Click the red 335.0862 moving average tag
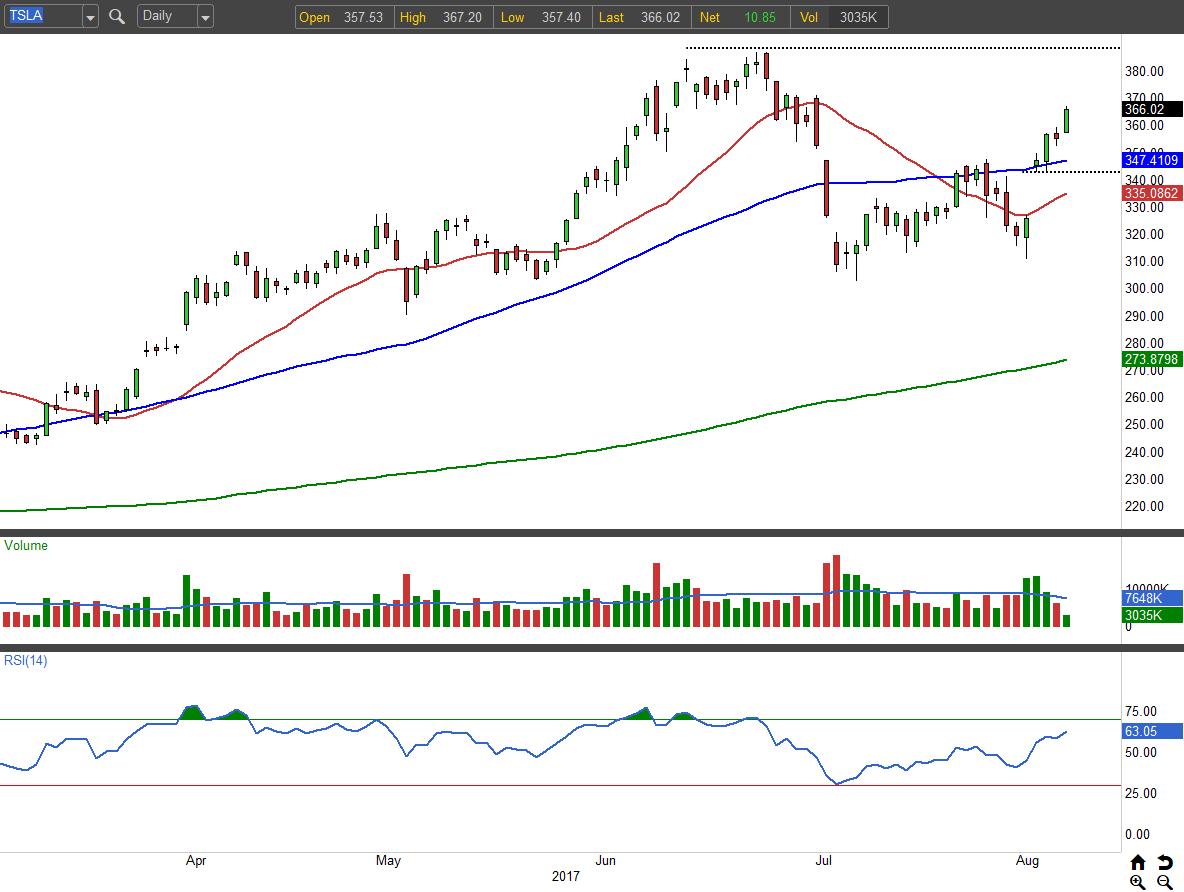Screen dimensions: 1184x892 click(x=1152, y=193)
